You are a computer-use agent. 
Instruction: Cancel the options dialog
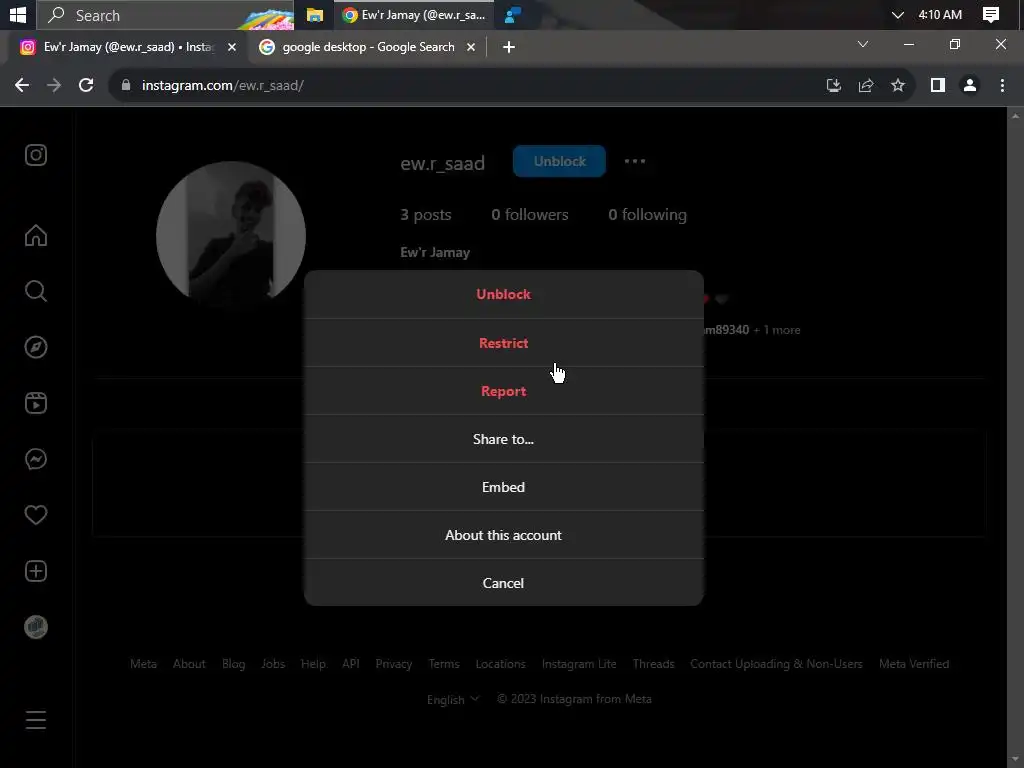click(504, 583)
